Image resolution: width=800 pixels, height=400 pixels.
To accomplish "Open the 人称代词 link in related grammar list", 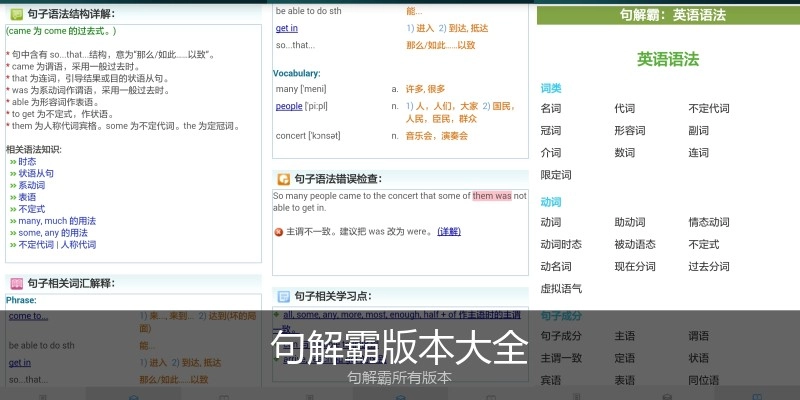I will 79,244.
